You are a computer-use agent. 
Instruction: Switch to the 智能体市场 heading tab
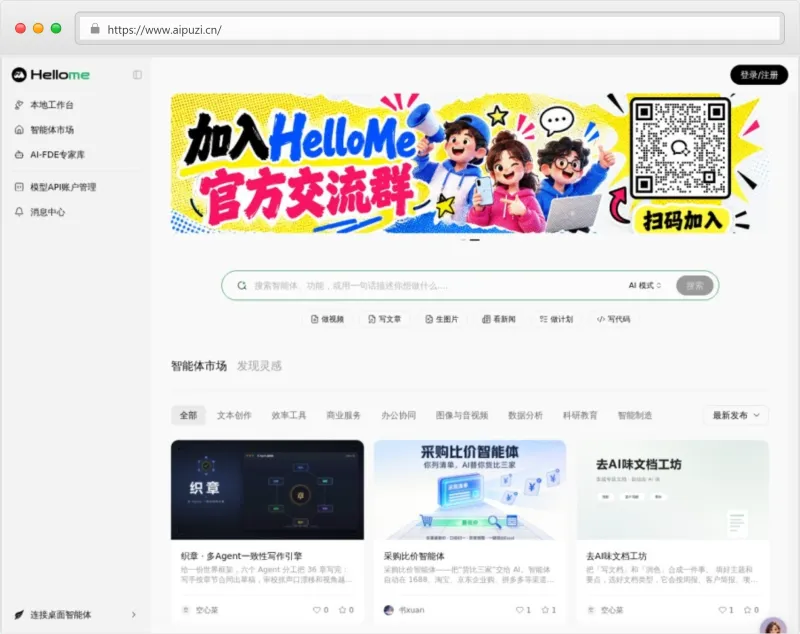point(199,366)
